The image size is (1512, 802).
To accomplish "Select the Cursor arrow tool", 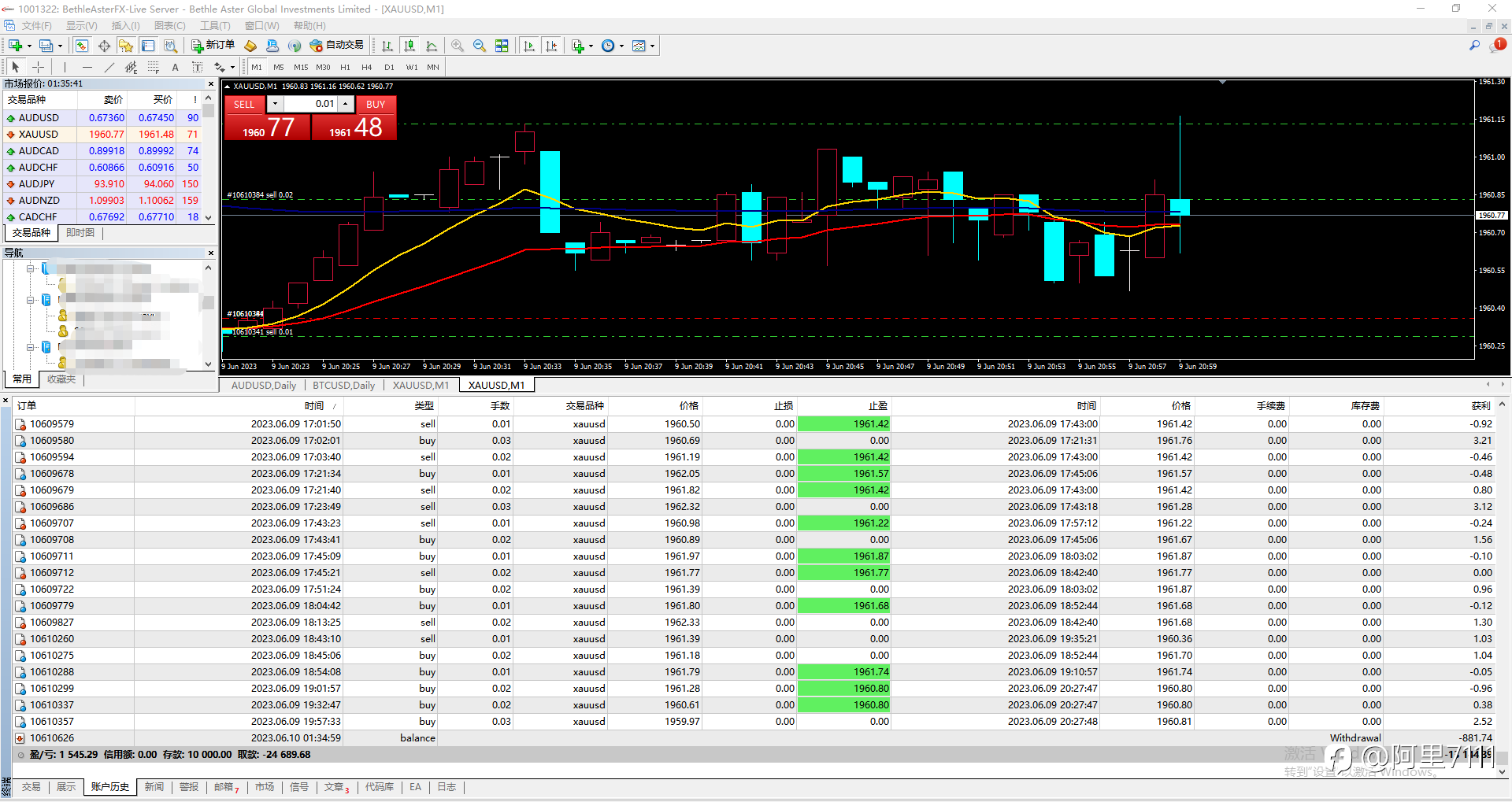I will (x=16, y=67).
